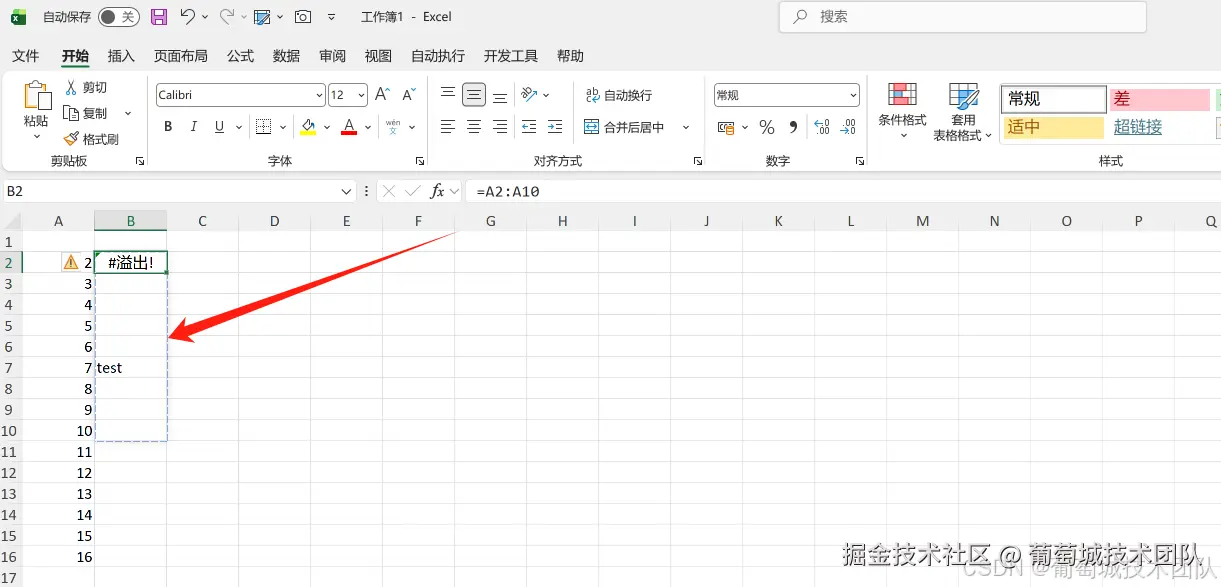
Task: Open the 合并后居中 dropdown arrow
Action: pyautogui.click(x=686, y=127)
